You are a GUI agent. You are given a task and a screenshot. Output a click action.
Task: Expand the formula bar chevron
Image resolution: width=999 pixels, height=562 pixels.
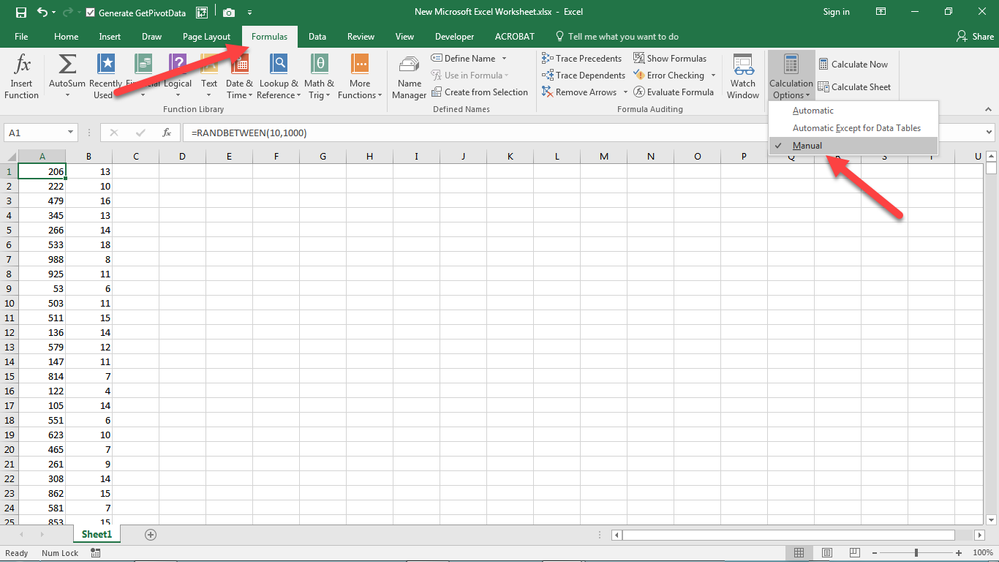(988, 133)
